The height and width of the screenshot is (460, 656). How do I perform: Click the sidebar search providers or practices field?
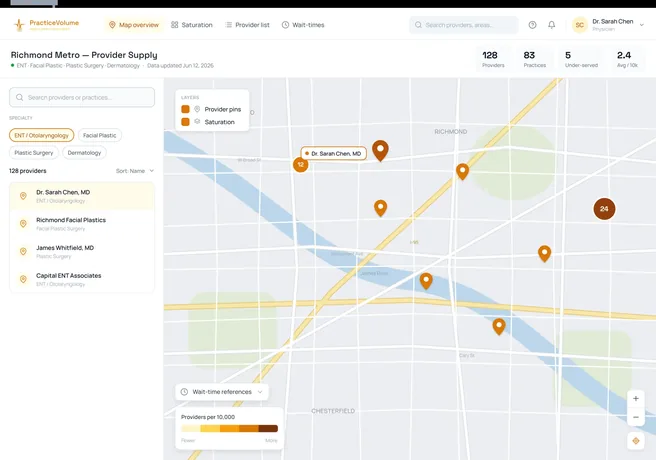point(82,97)
